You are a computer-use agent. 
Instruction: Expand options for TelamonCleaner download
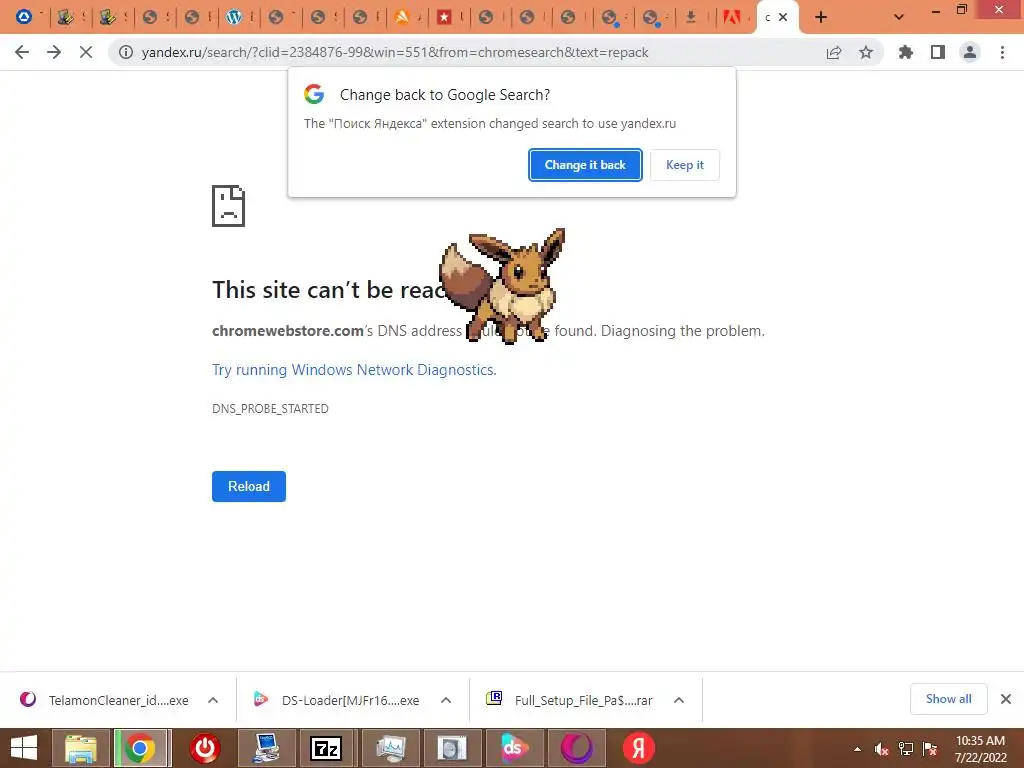(213, 700)
